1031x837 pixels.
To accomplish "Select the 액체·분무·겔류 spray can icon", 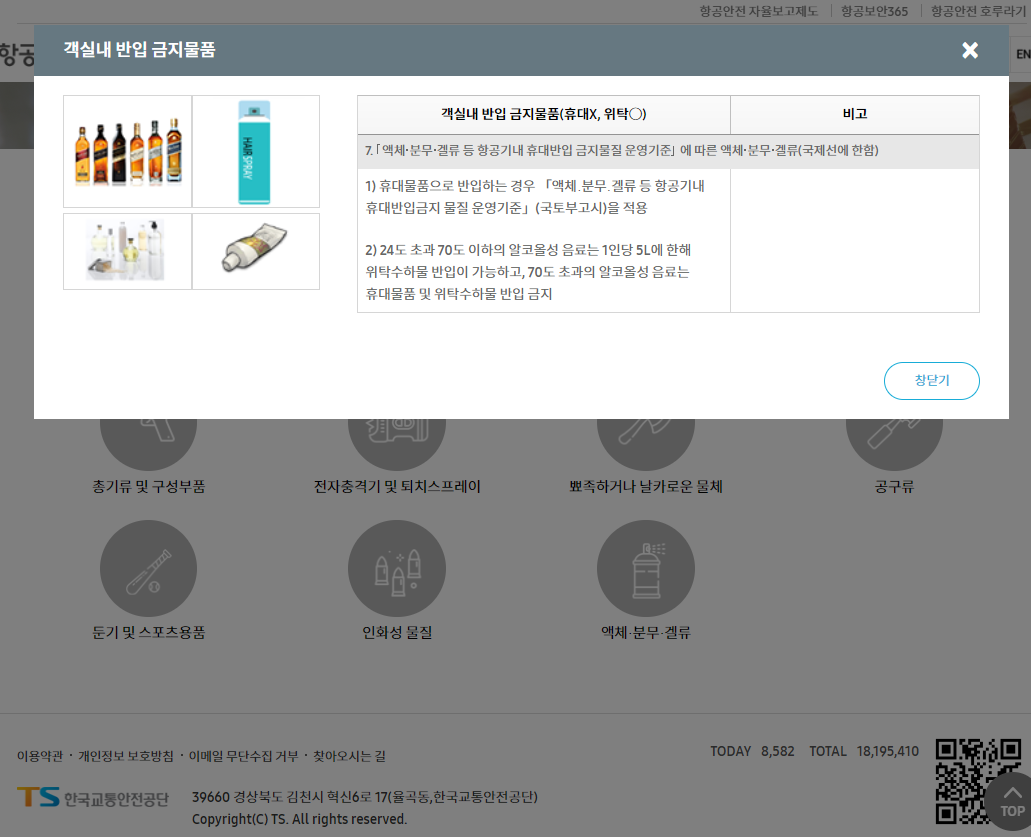I will click(646, 568).
